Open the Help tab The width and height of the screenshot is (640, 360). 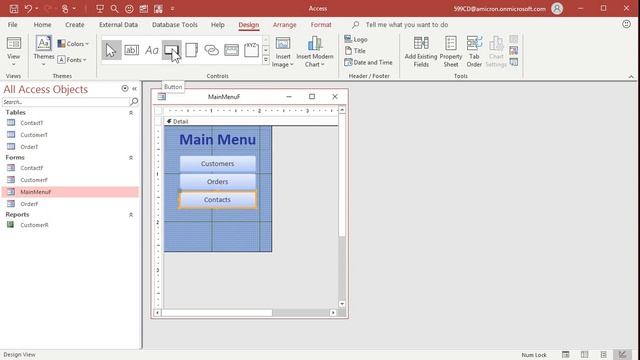click(x=218, y=25)
